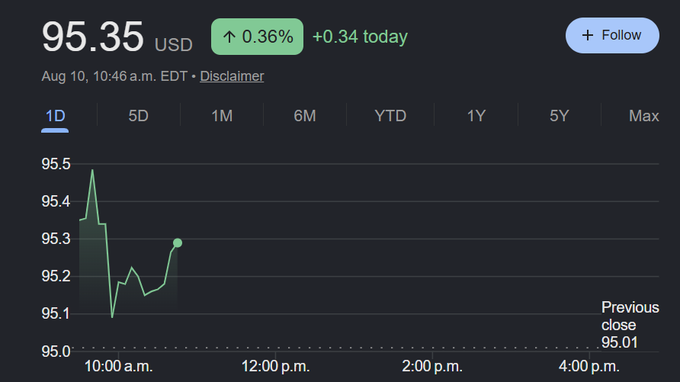Viewport: 680px width, 382px height.
Task: Click the 95.2 y-axis label
Action: pyautogui.click(x=56, y=276)
